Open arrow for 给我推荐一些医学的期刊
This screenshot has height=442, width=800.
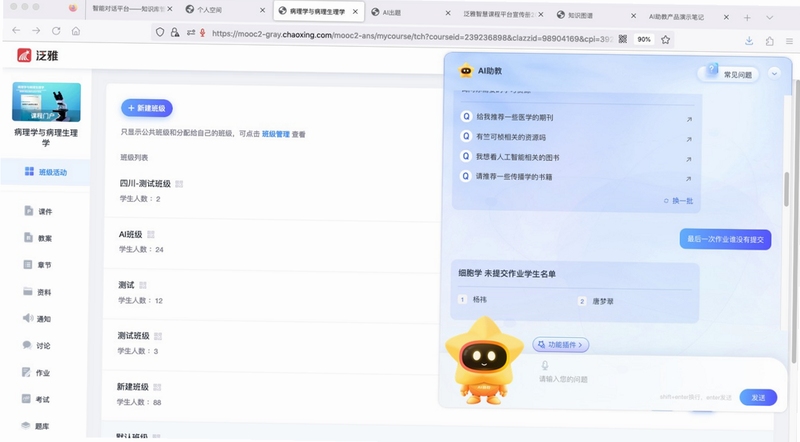tap(689, 119)
